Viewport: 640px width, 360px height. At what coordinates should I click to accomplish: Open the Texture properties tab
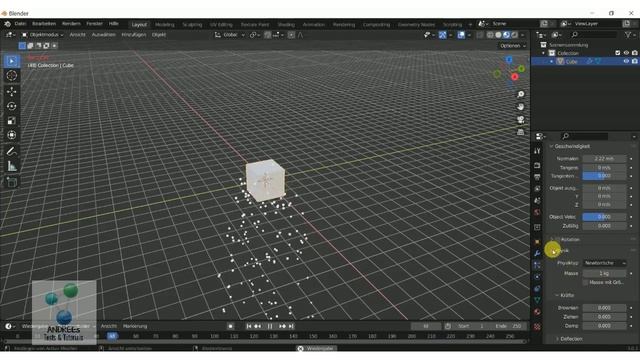click(537, 327)
